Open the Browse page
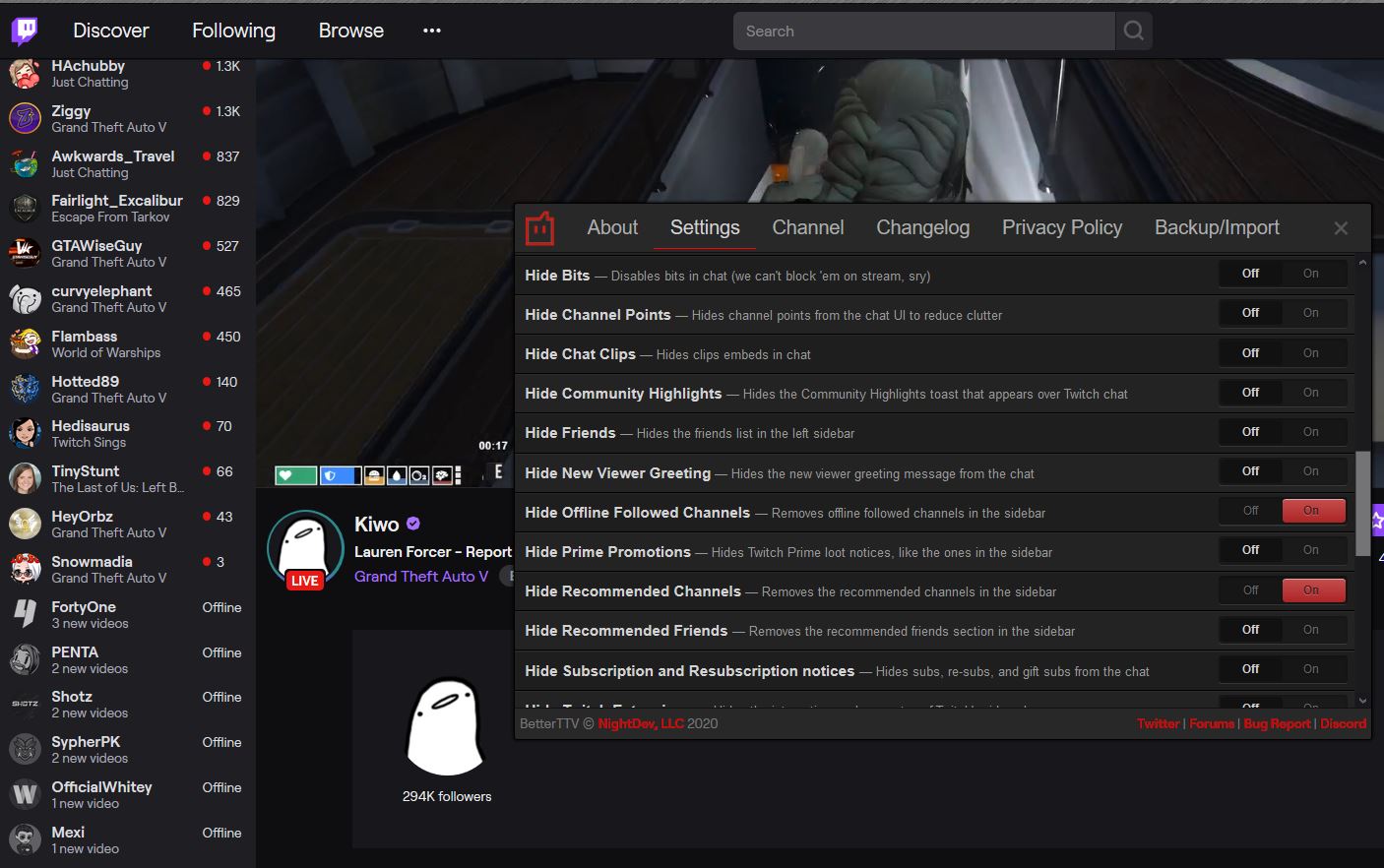This screenshot has height=868, width=1384. pyautogui.click(x=350, y=31)
